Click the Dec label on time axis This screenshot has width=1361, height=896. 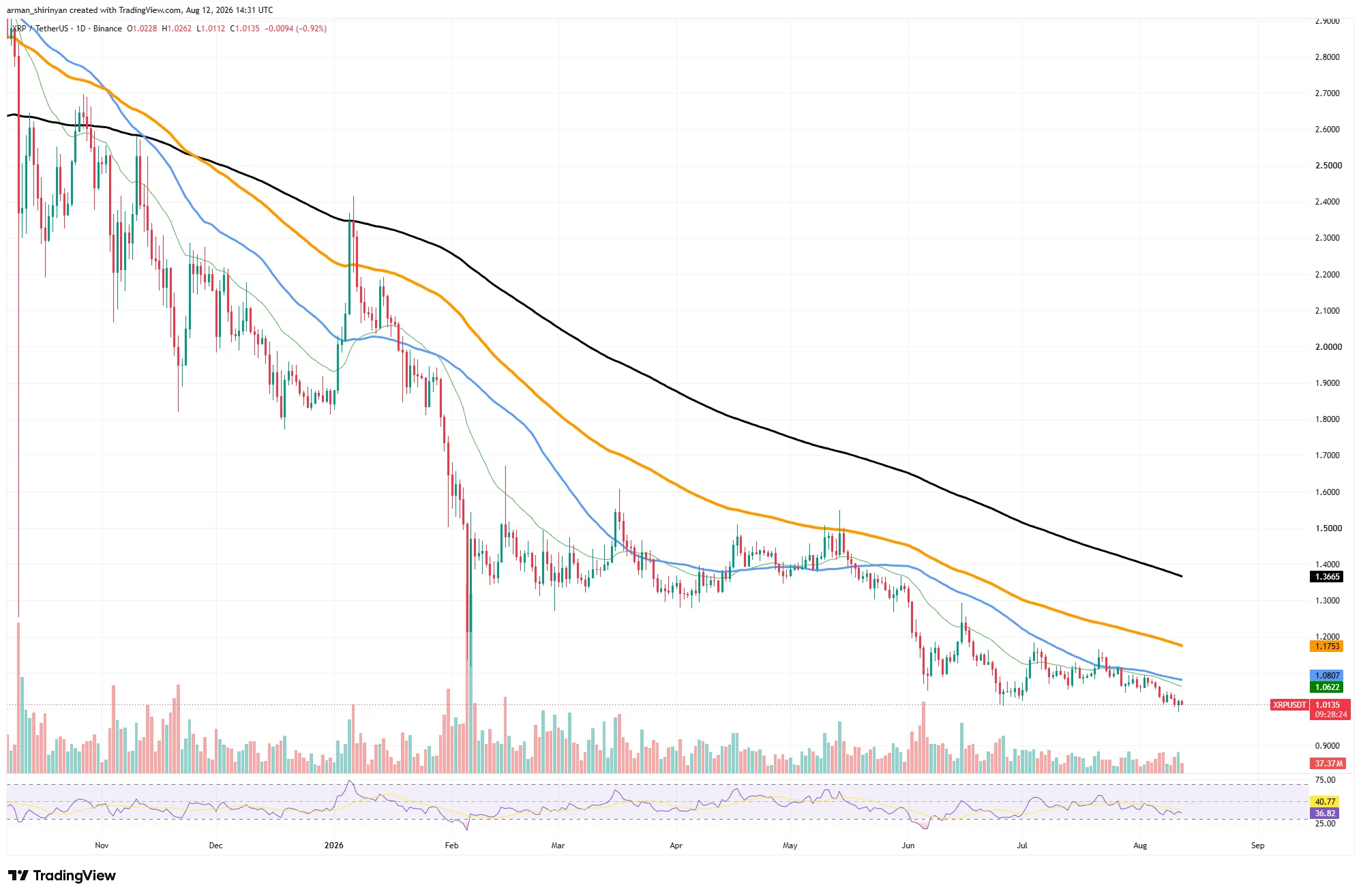(x=215, y=846)
